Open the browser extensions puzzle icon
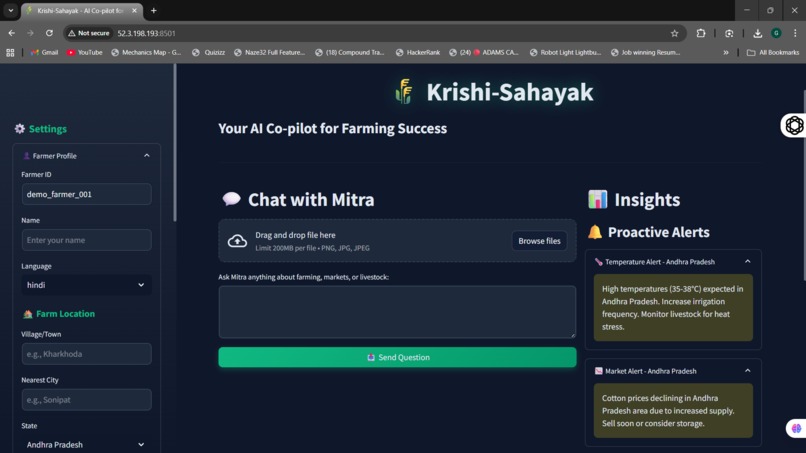The width and height of the screenshot is (806, 453). (x=701, y=33)
